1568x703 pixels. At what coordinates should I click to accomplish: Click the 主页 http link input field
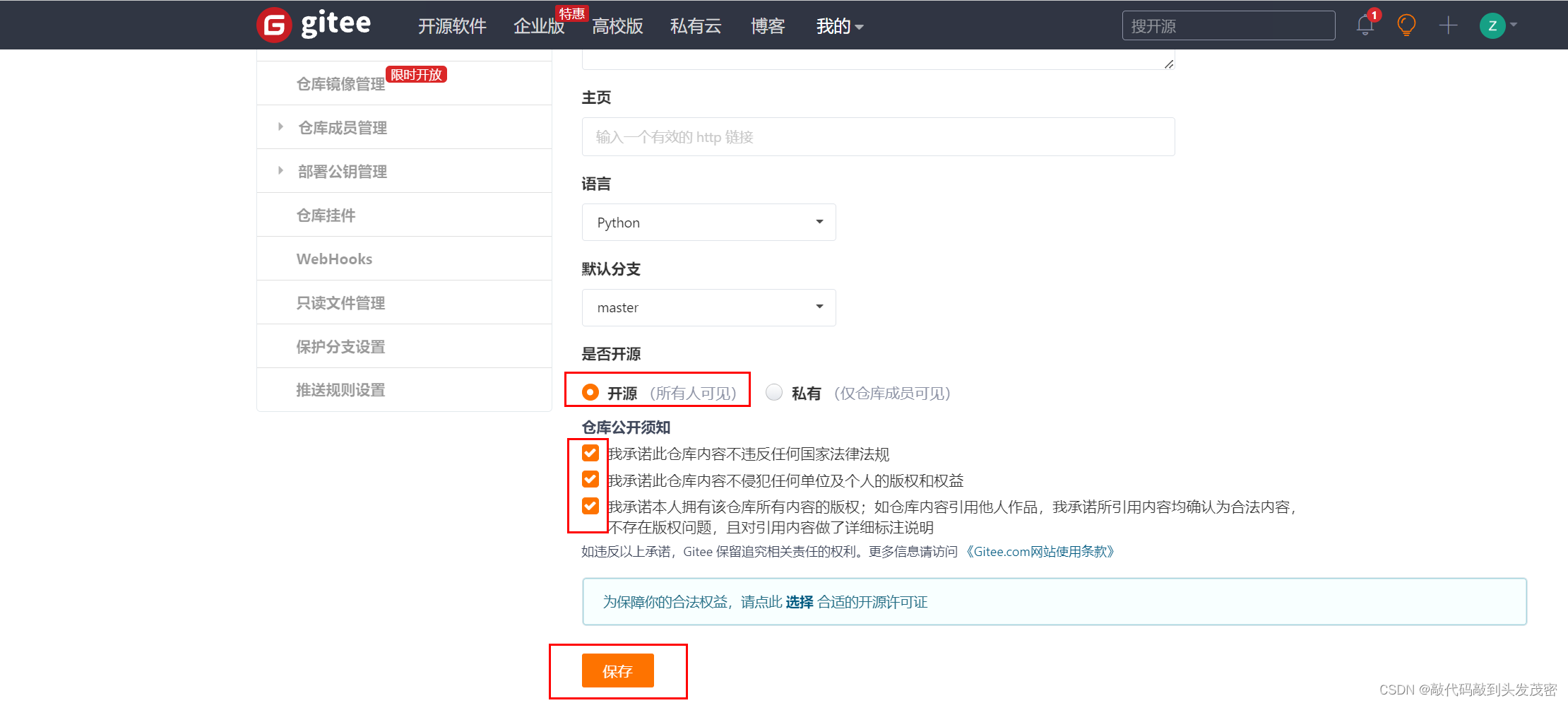coord(878,136)
